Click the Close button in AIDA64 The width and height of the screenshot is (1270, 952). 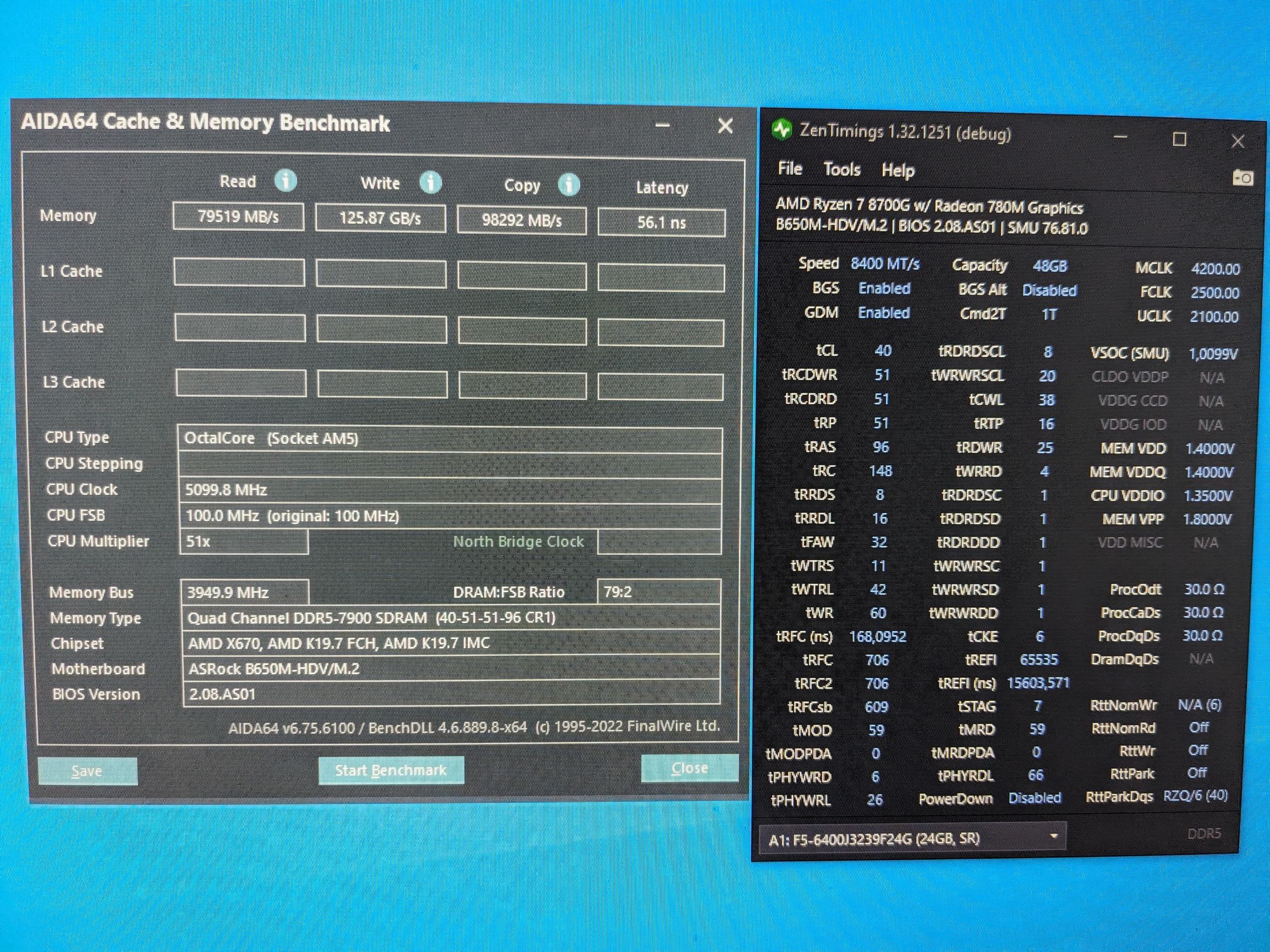[690, 768]
